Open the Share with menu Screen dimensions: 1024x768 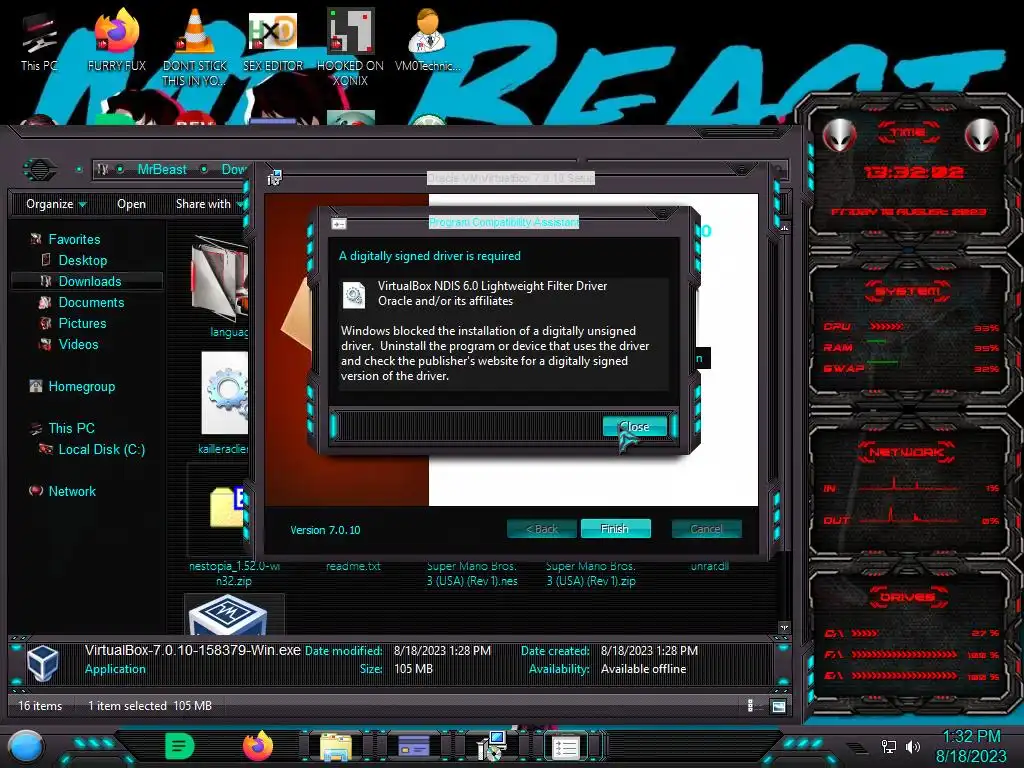[208, 204]
